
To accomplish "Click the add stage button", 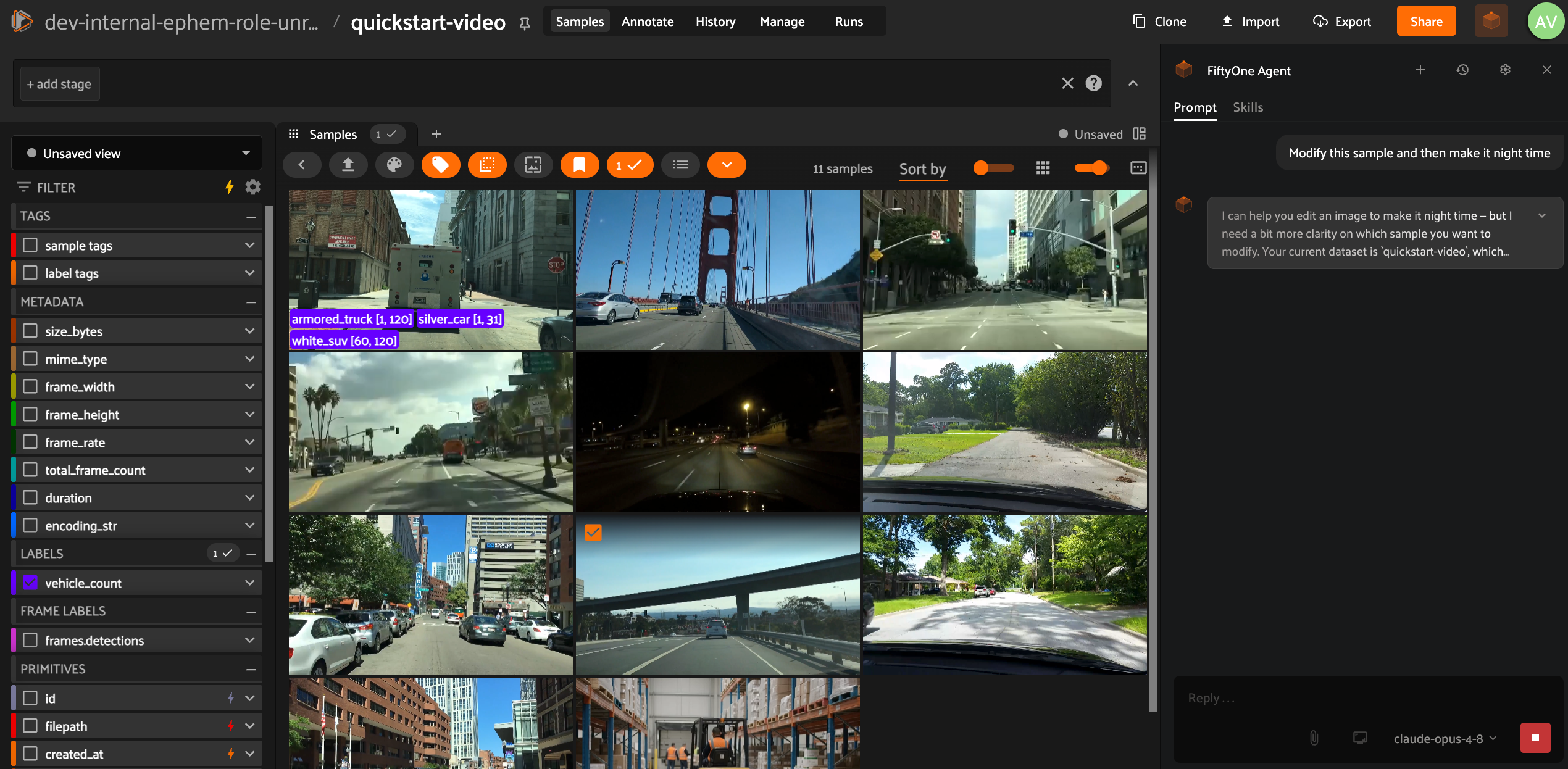I will (60, 84).
